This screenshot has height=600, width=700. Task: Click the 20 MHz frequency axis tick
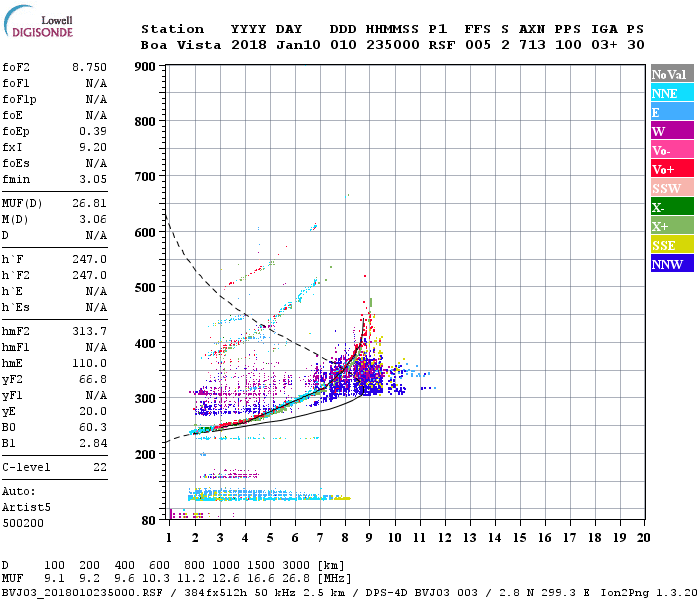coord(643,538)
